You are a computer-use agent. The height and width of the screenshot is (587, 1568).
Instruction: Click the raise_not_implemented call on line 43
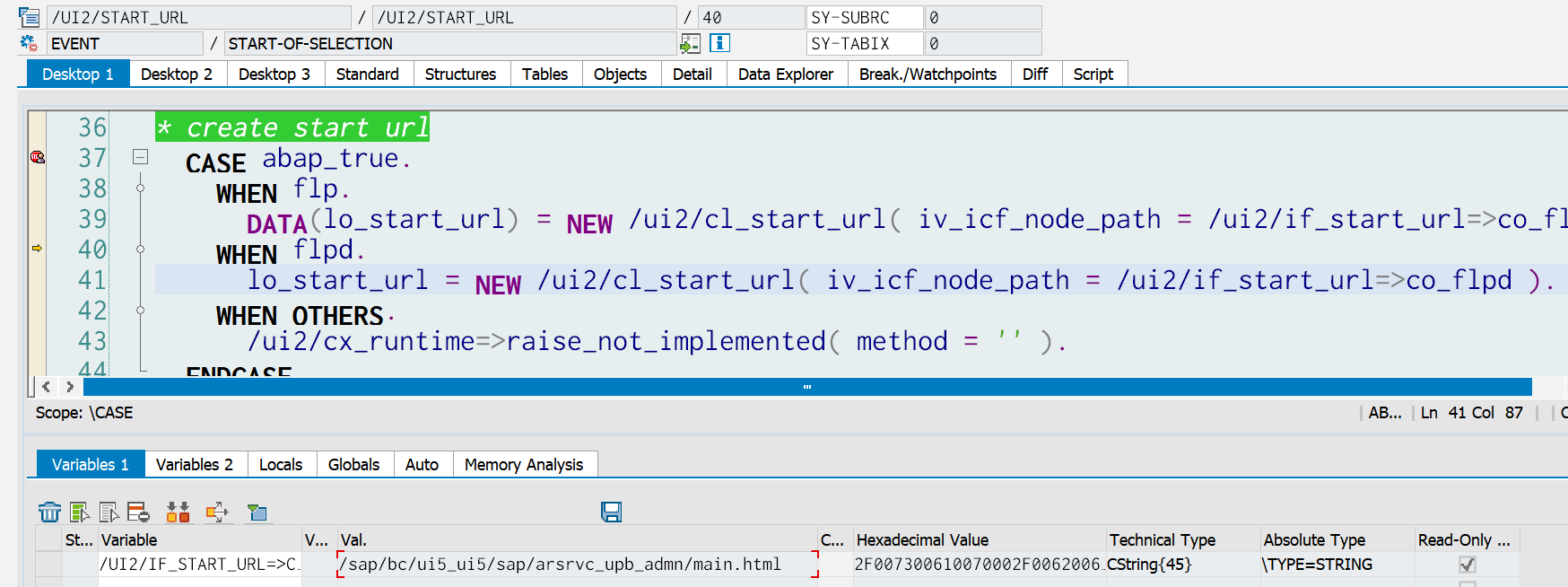pyautogui.click(x=657, y=341)
